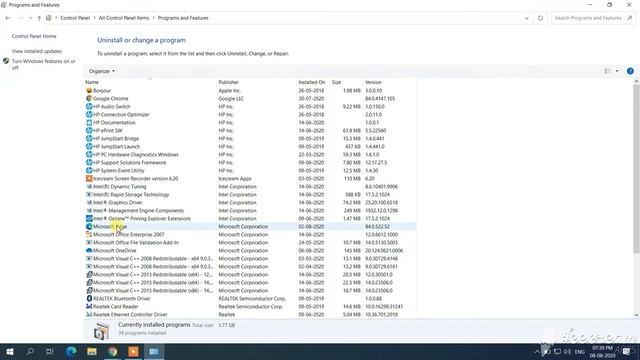Click the search magnifier icon
640x360 pixels.
(630, 18)
